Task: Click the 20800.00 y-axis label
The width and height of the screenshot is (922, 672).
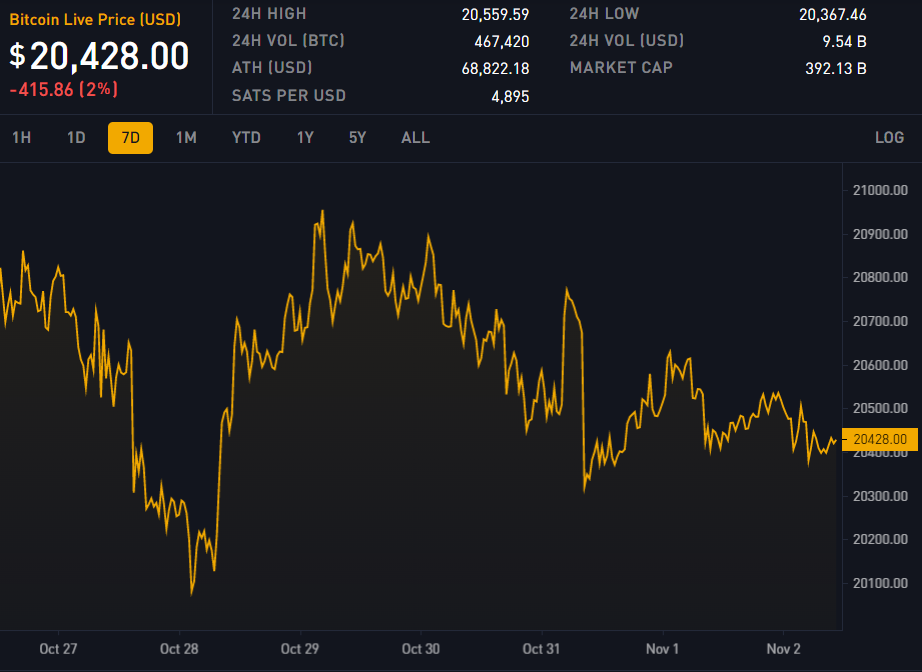Action: 880,277
